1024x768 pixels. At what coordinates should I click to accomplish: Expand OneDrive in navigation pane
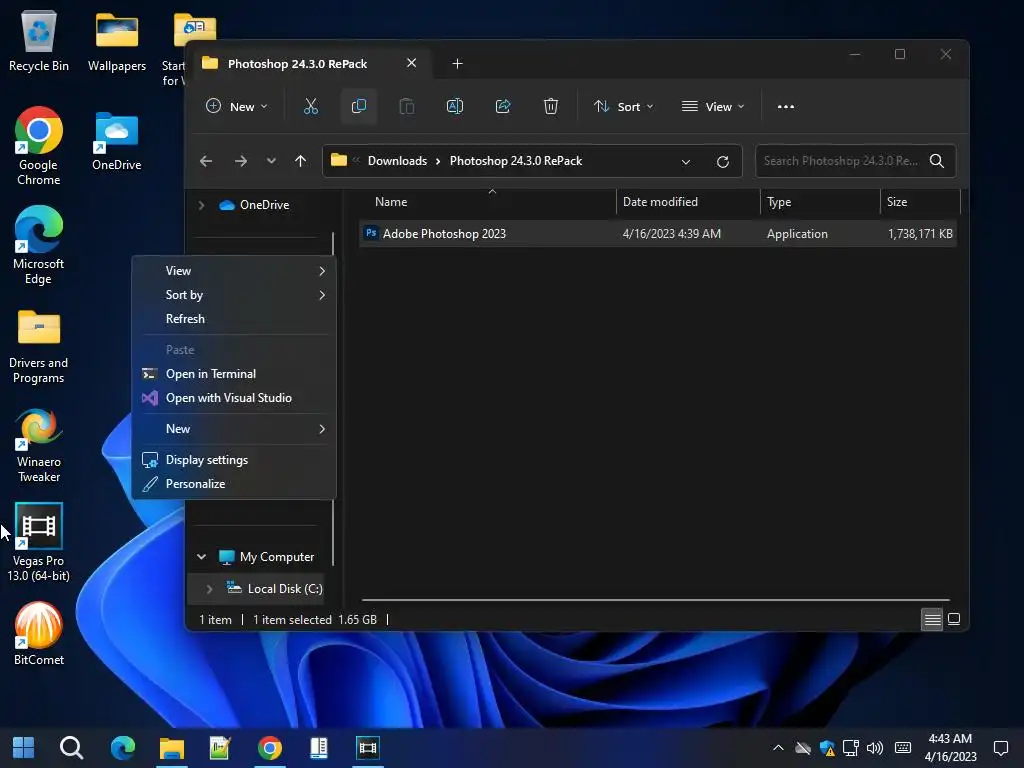click(202, 205)
